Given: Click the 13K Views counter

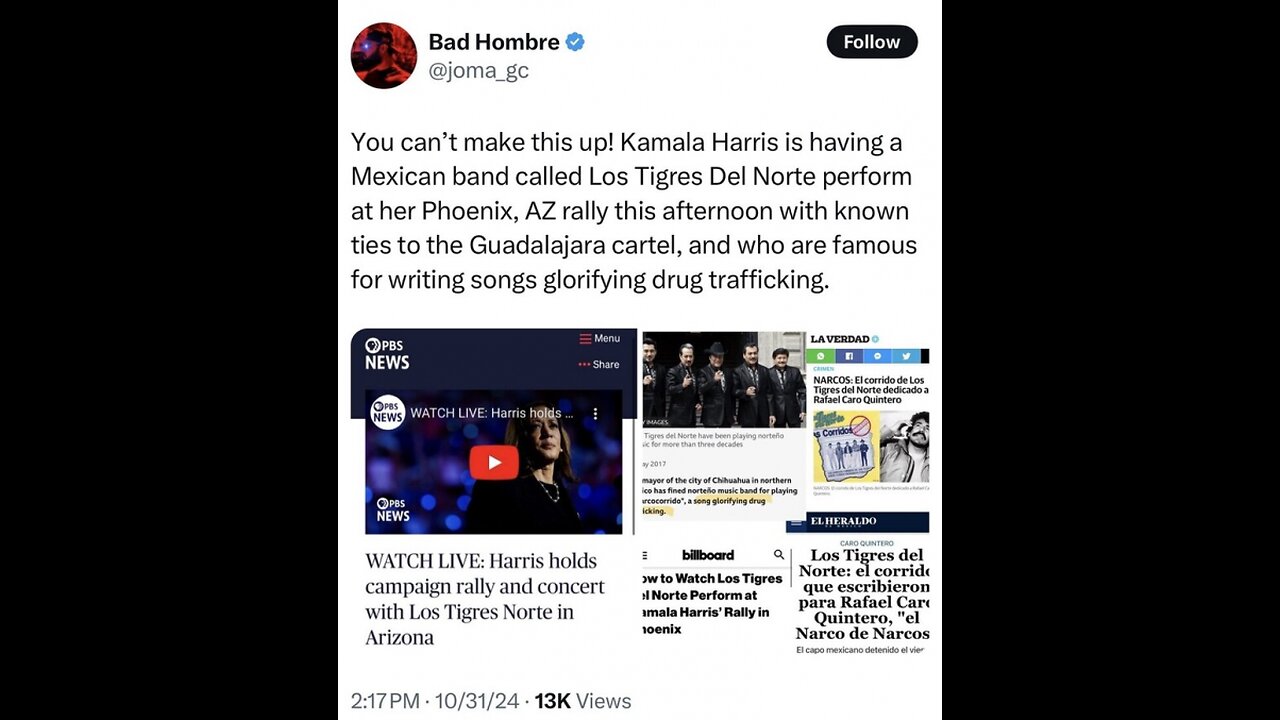Looking at the screenshot, I should (x=583, y=701).
